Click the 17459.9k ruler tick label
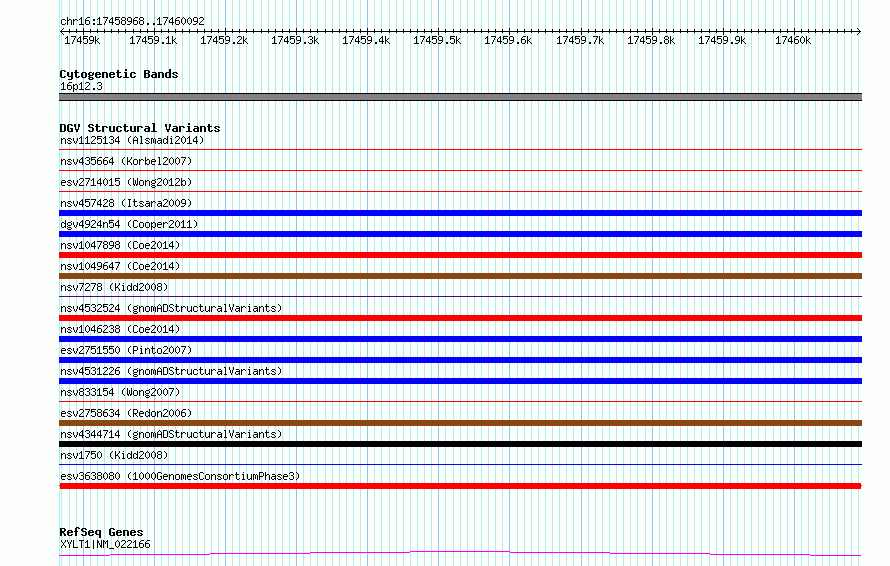 pos(722,40)
